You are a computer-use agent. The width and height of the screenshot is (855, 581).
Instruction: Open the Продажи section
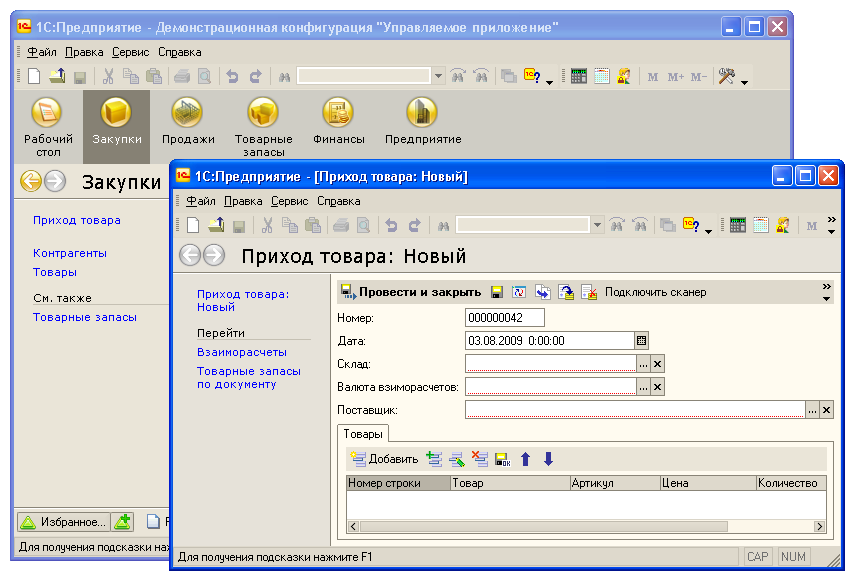click(188, 121)
